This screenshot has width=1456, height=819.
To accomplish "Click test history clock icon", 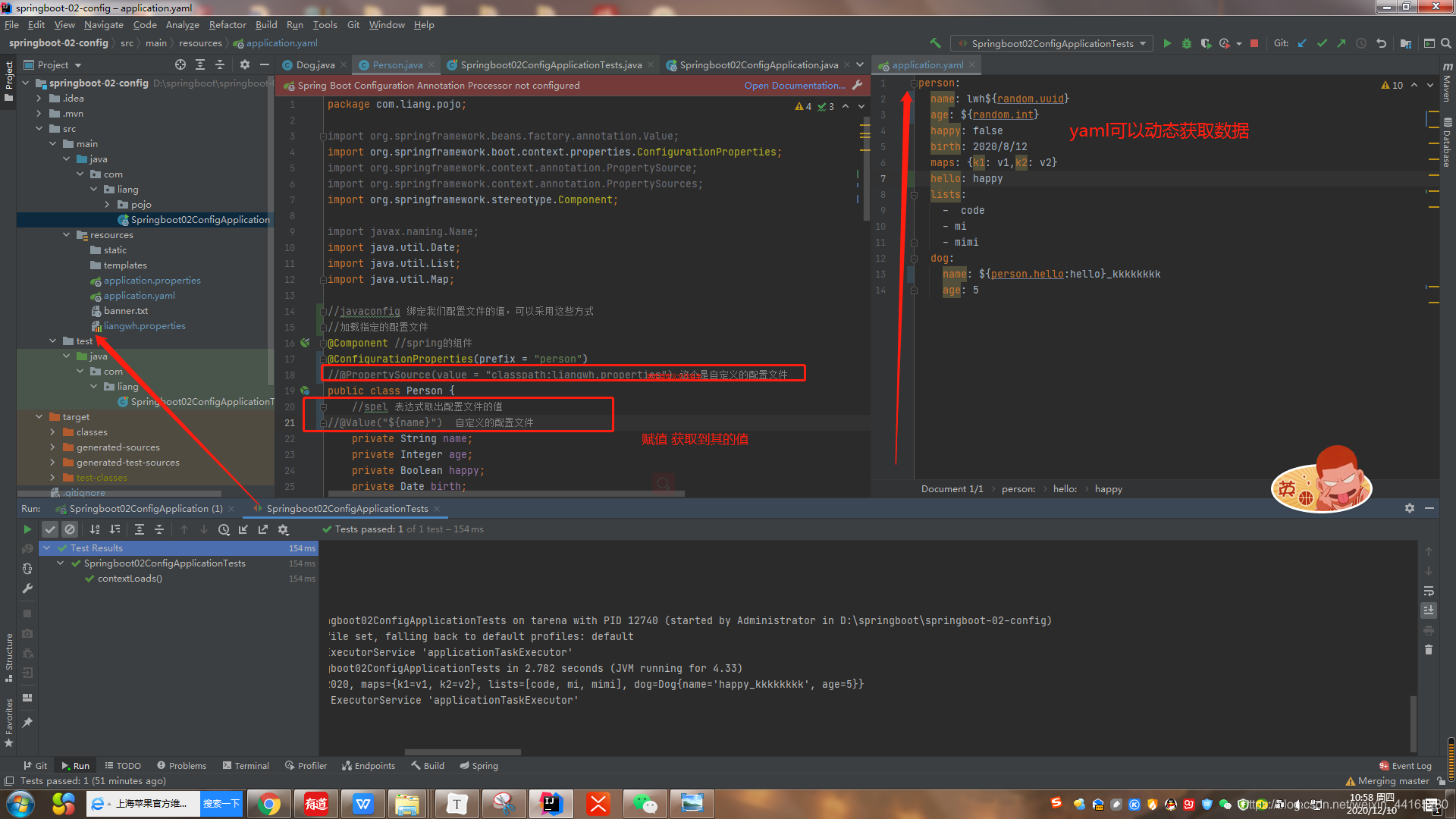I will click(224, 529).
